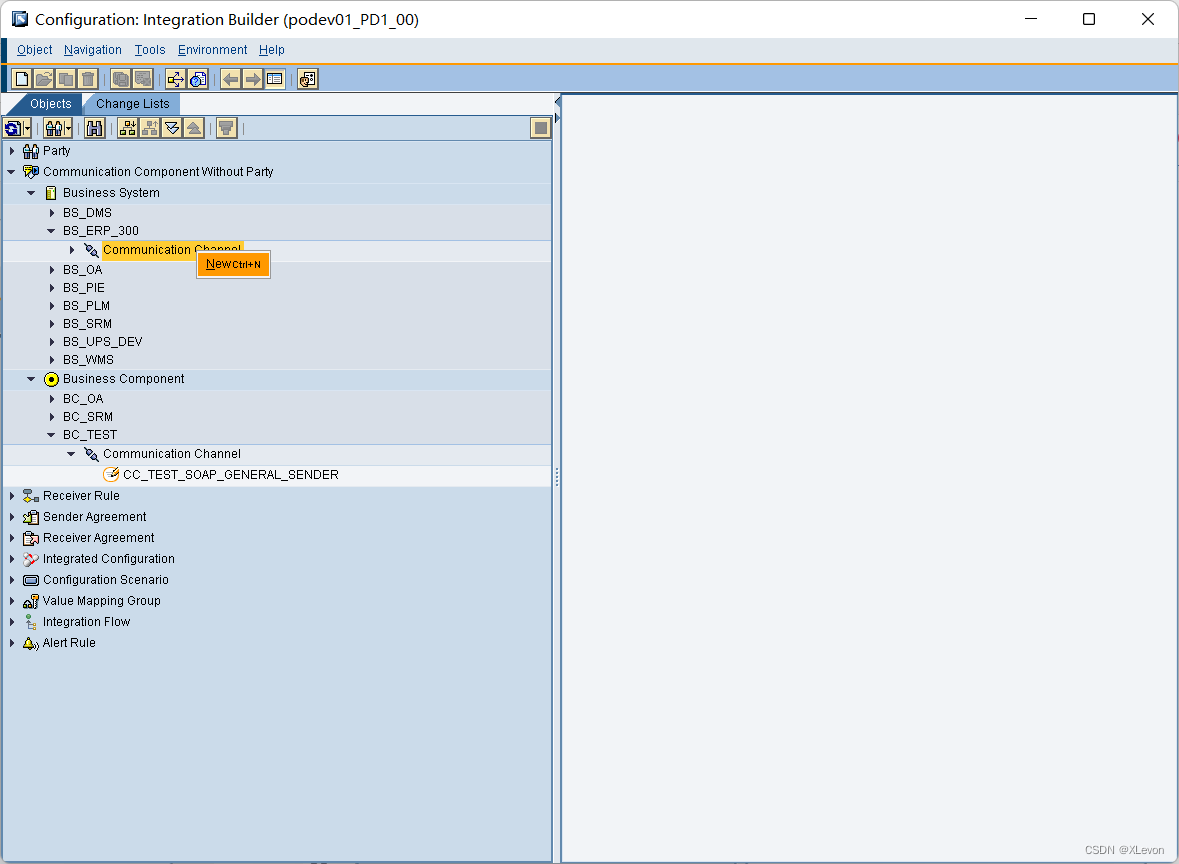
Task: Expand the BS_PLM node
Action: point(52,306)
